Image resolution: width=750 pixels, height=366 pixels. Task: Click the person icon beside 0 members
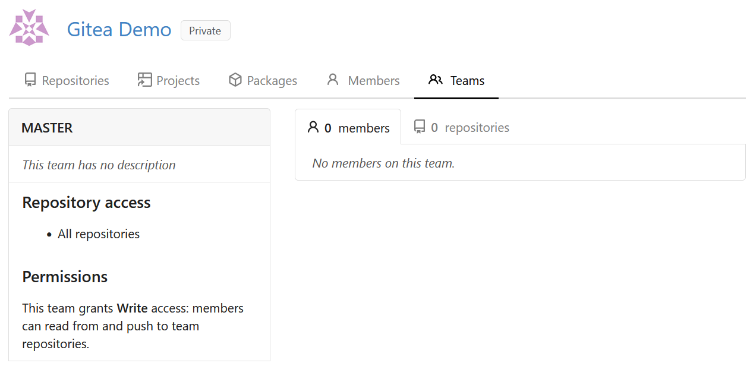click(x=313, y=127)
